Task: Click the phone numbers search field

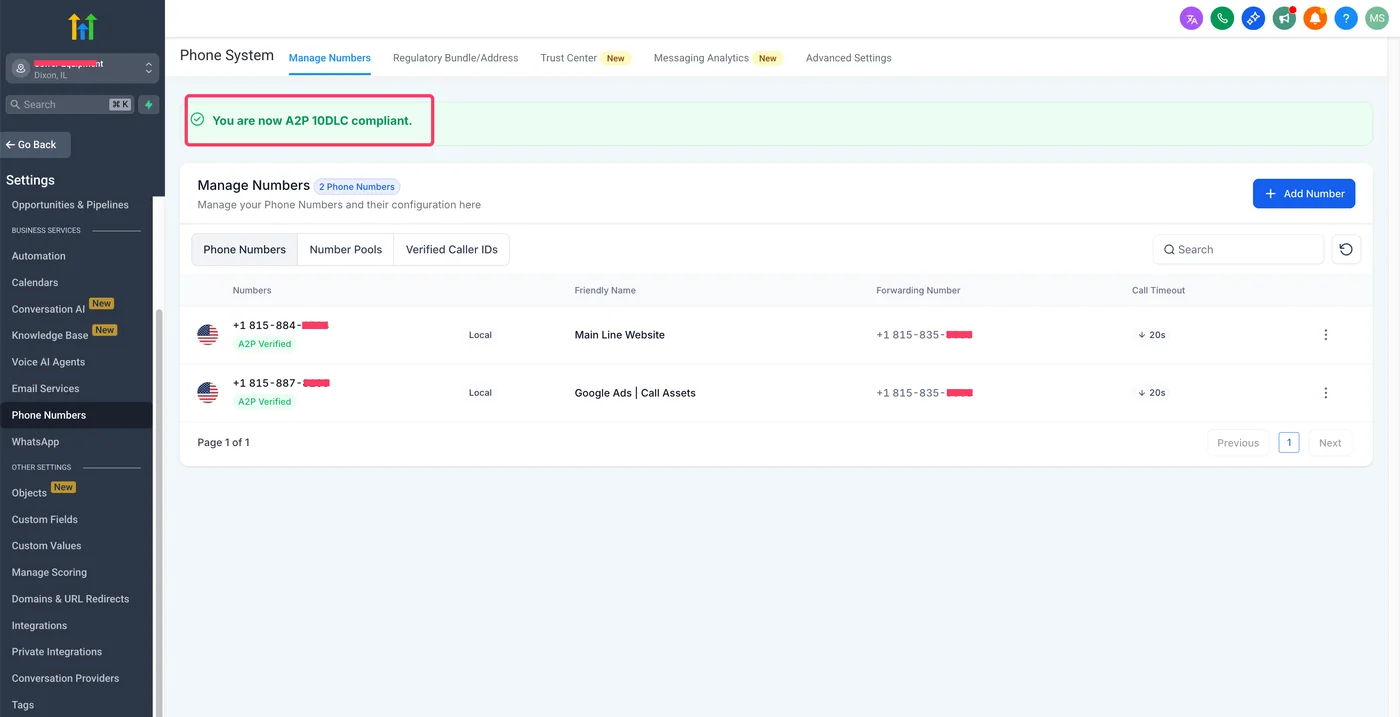Action: pos(1240,250)
